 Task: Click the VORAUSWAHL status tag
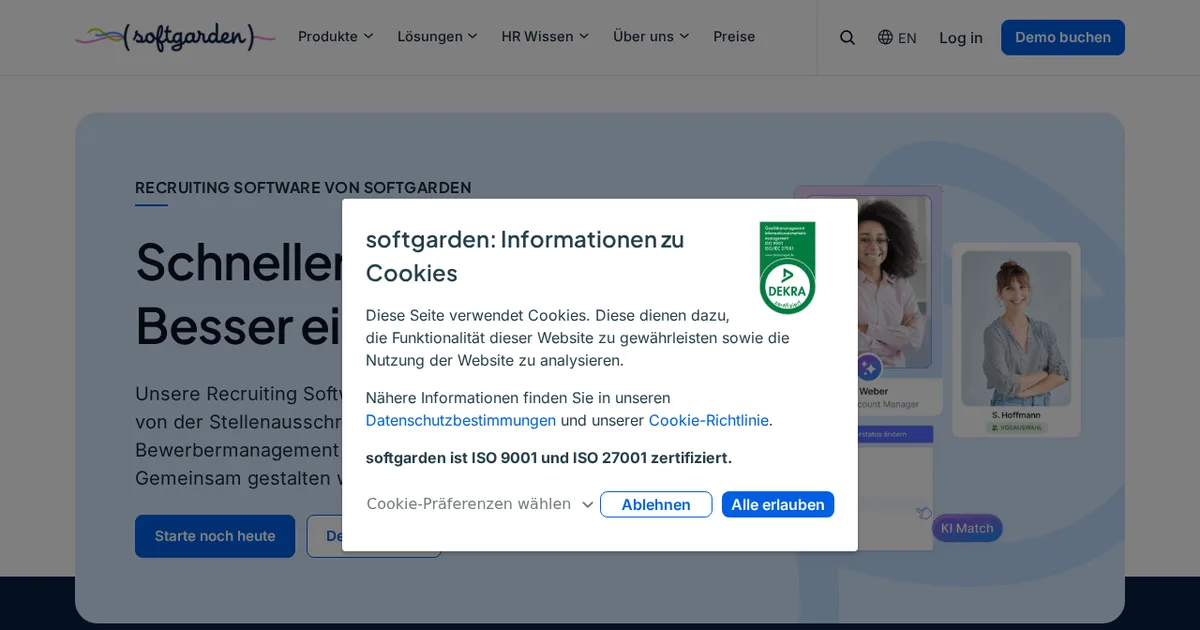point(1016,427)
